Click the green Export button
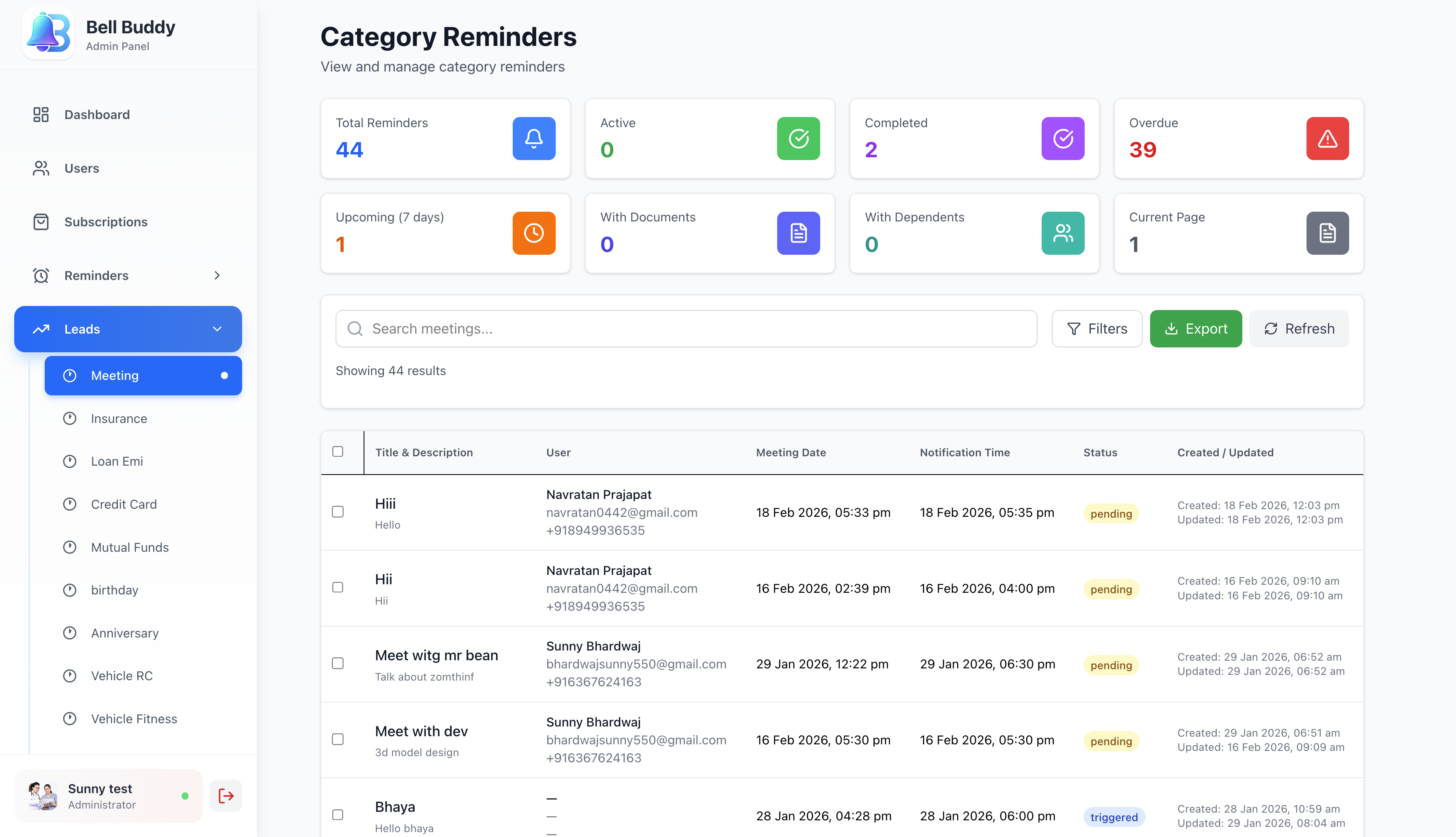This screenshot has height=837, width=1456. tap(1195, 328)
